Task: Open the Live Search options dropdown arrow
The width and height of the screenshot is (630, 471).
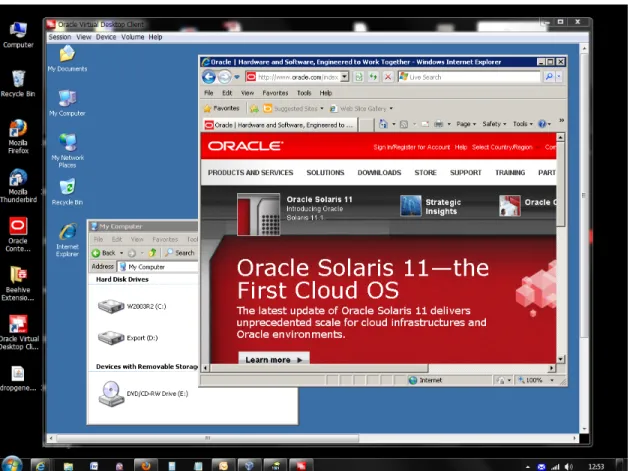Action: [559, 77]
